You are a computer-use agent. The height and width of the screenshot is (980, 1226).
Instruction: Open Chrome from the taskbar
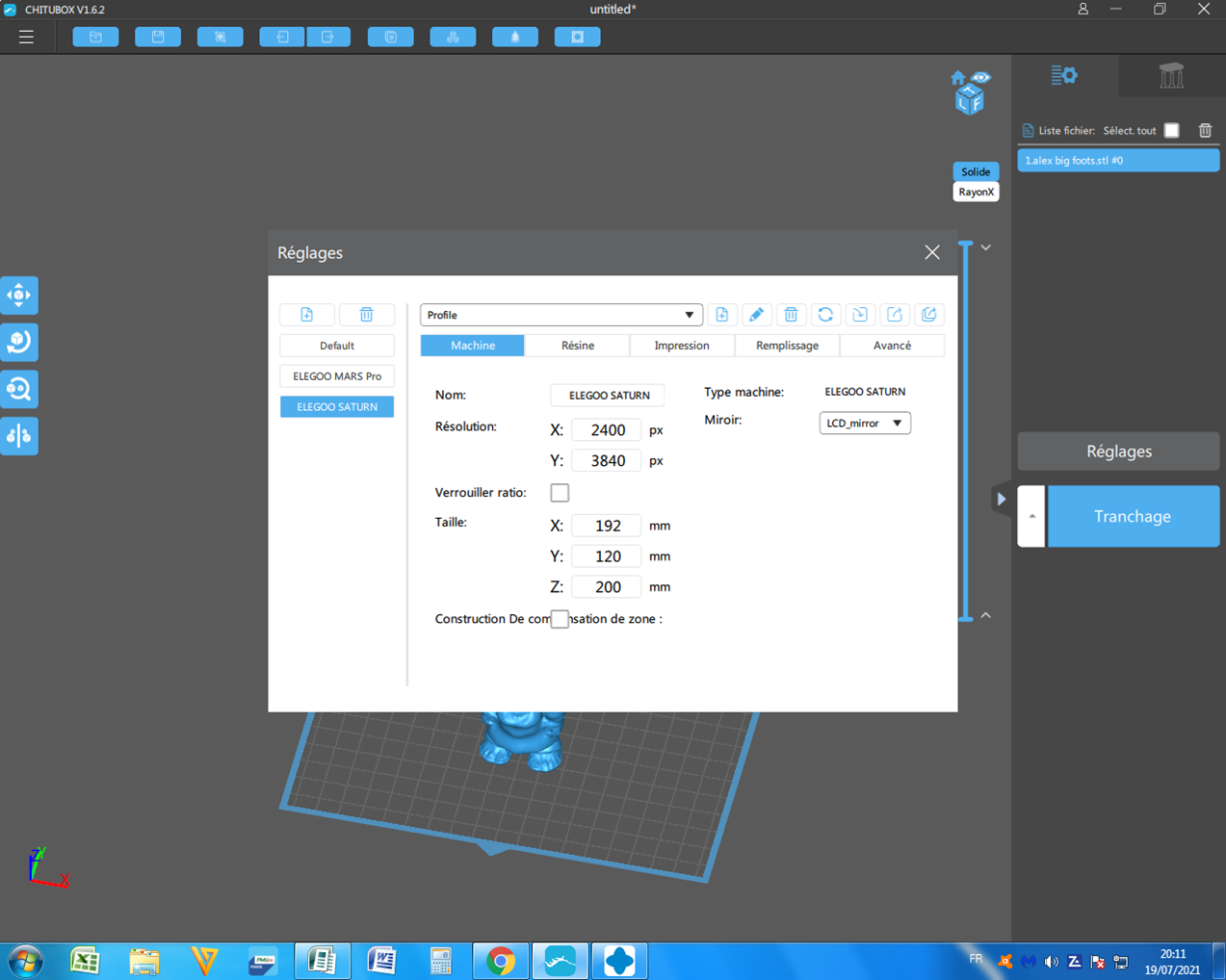(x=500, y=961)
